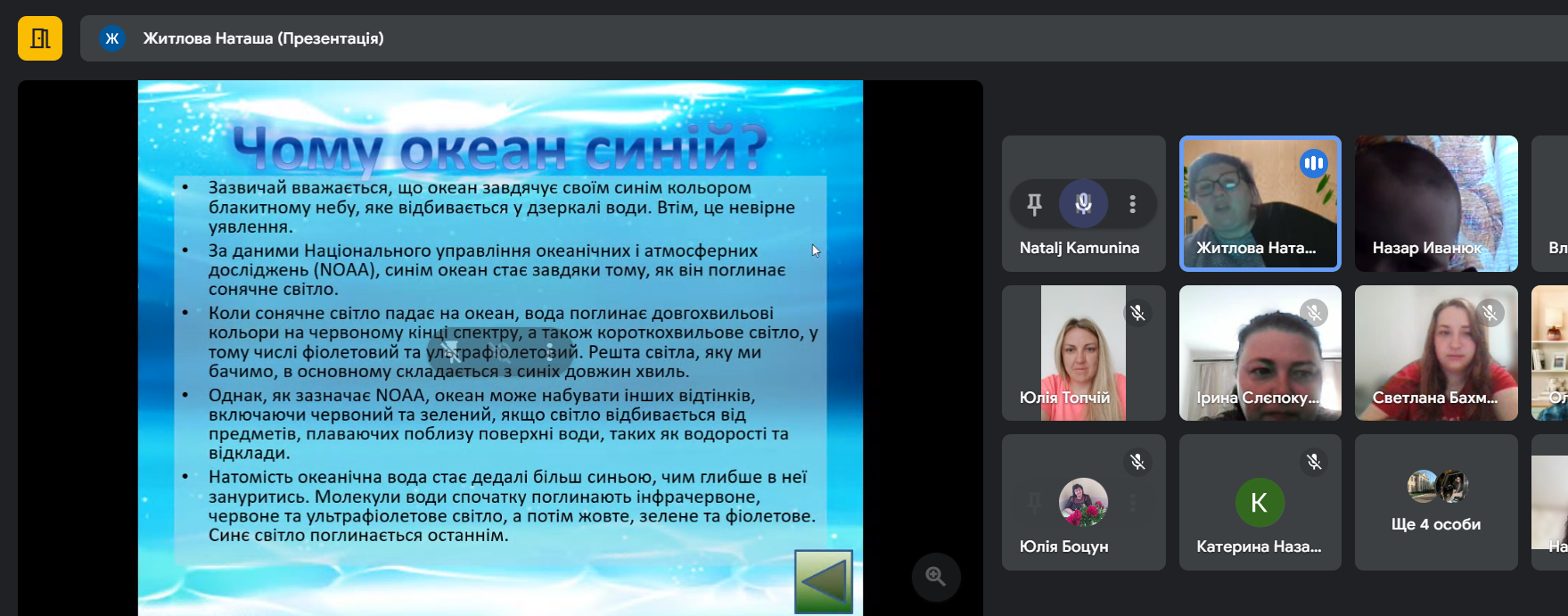This screenshot has height=616, width=1568.
Task: Click muted mic icon on Катерина Наза's tile
Action: coord(1313,462)
